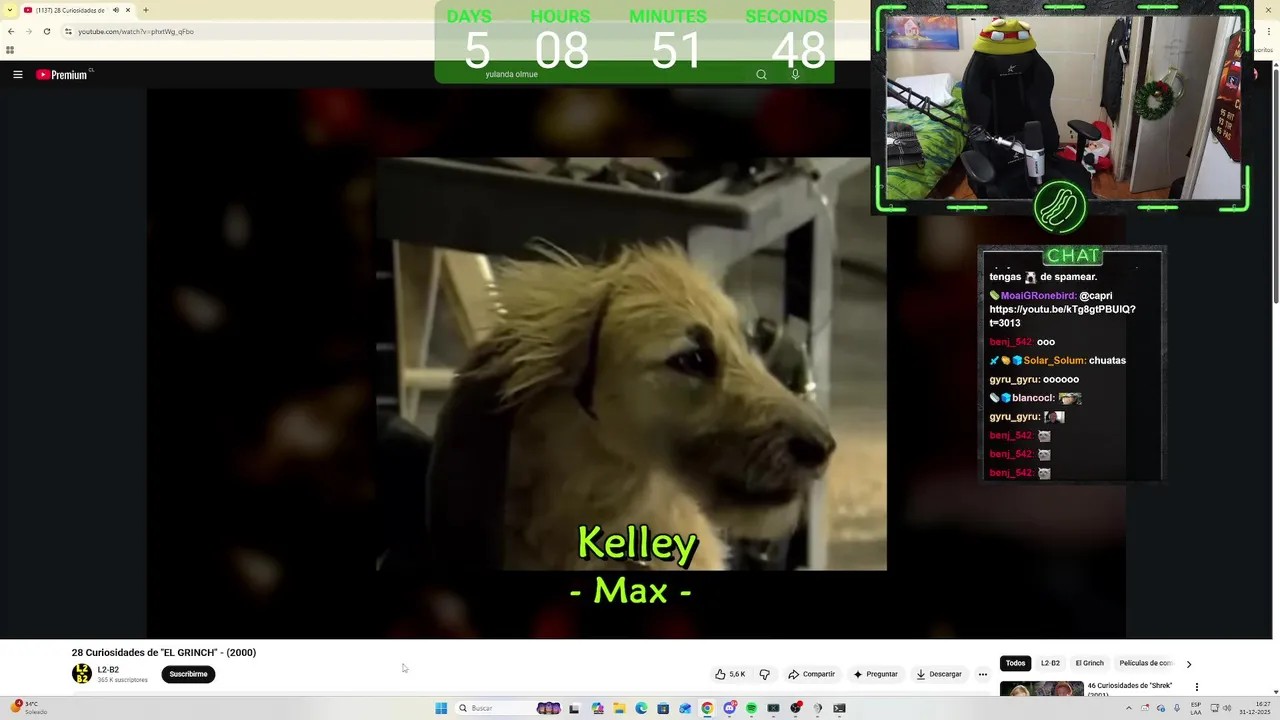The image size is (1280, 720).
Task: Open the 46 Curiosidades de Shrek thumbnail
Action: pyautogui.click(x=1041, y=689)
